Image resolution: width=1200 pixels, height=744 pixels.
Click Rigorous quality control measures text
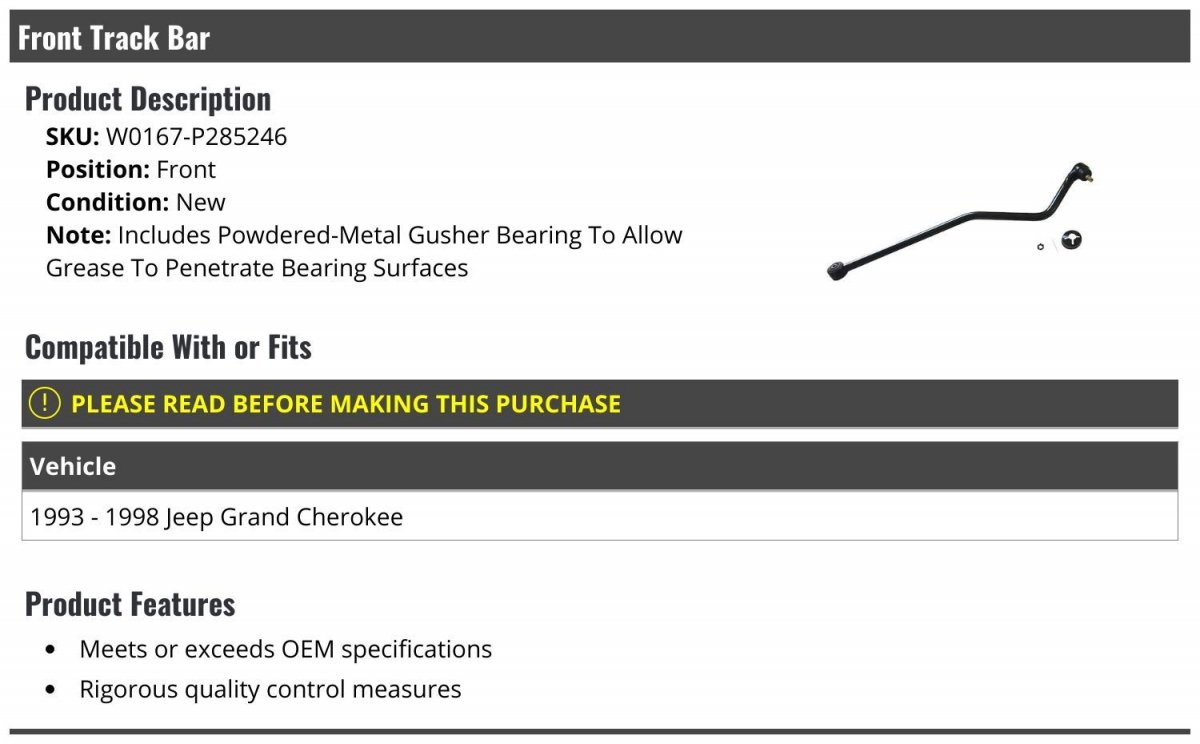tap(270, 689)
